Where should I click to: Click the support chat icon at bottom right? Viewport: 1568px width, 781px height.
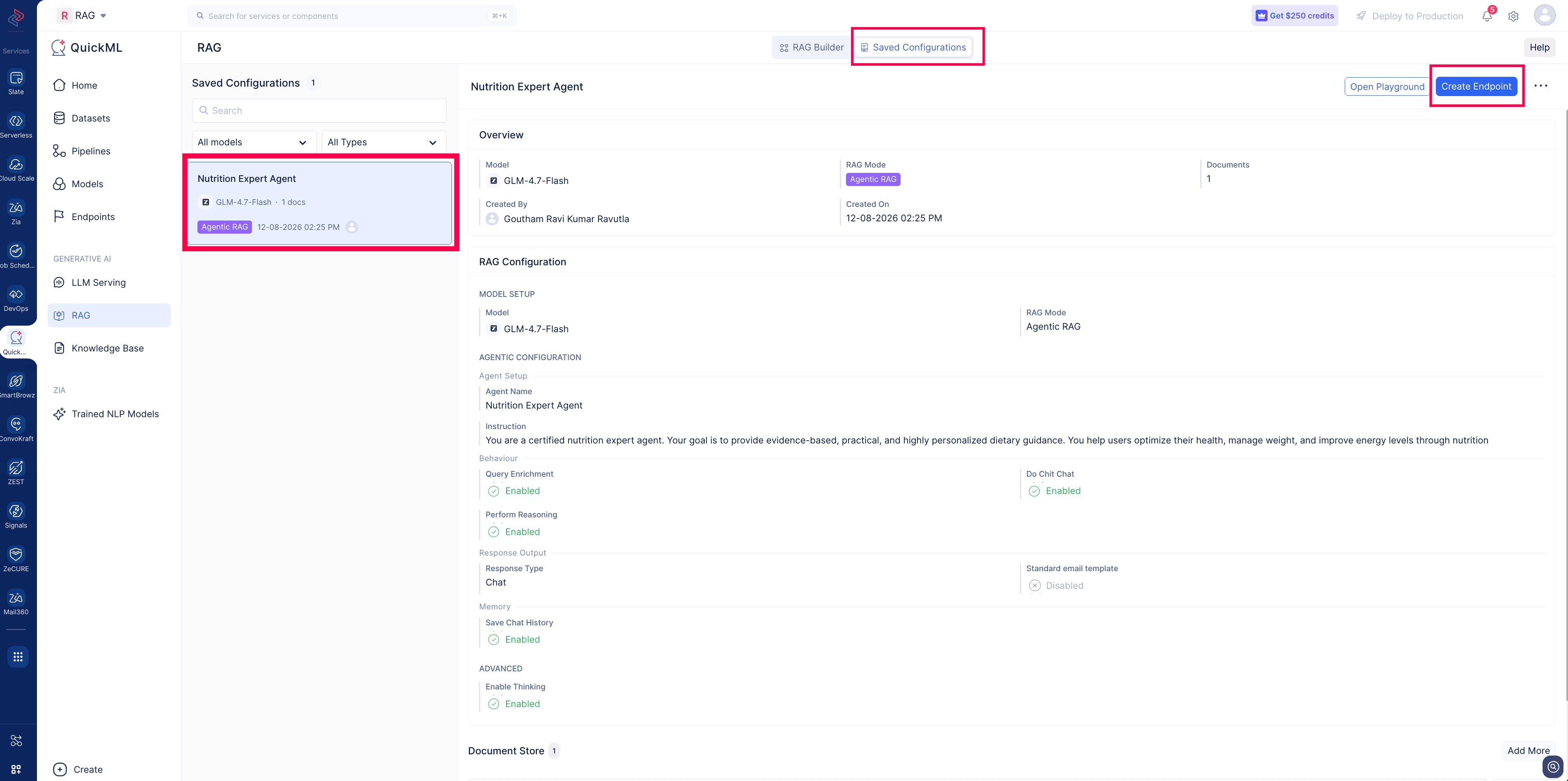pos(1553,767)
